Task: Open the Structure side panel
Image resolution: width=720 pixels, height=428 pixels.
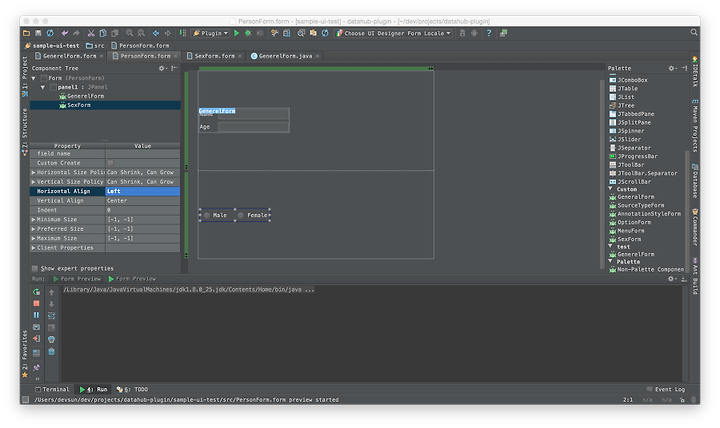Action: pyautogui.click(x=25, y=132)
